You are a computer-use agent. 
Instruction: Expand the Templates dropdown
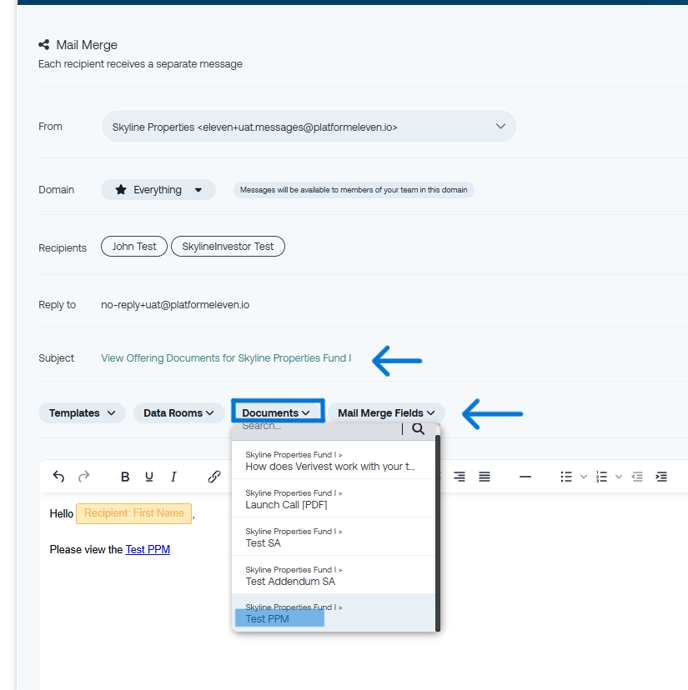(x=82, y=413)
